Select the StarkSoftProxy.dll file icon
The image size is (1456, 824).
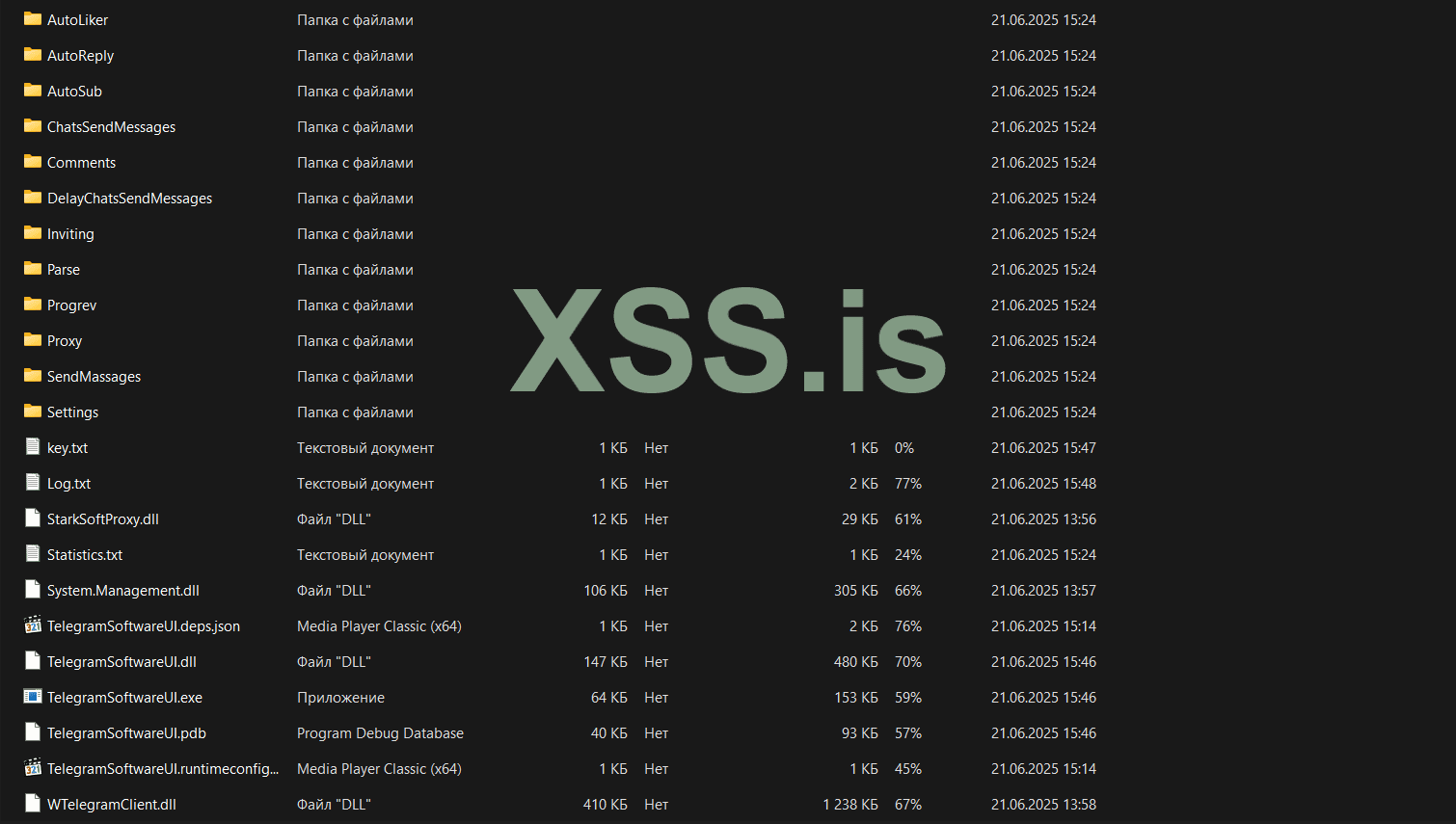(x=33, y=518)
